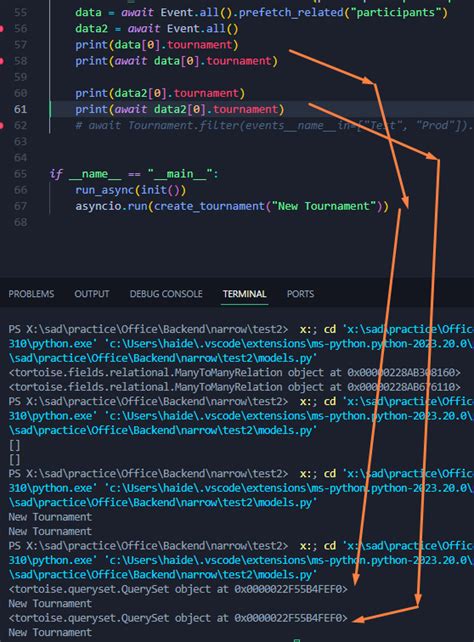This screenshot has height=642, width=474.
Task: Toggle breakpoint dot on line 58
Action: (x=2, y=61)
